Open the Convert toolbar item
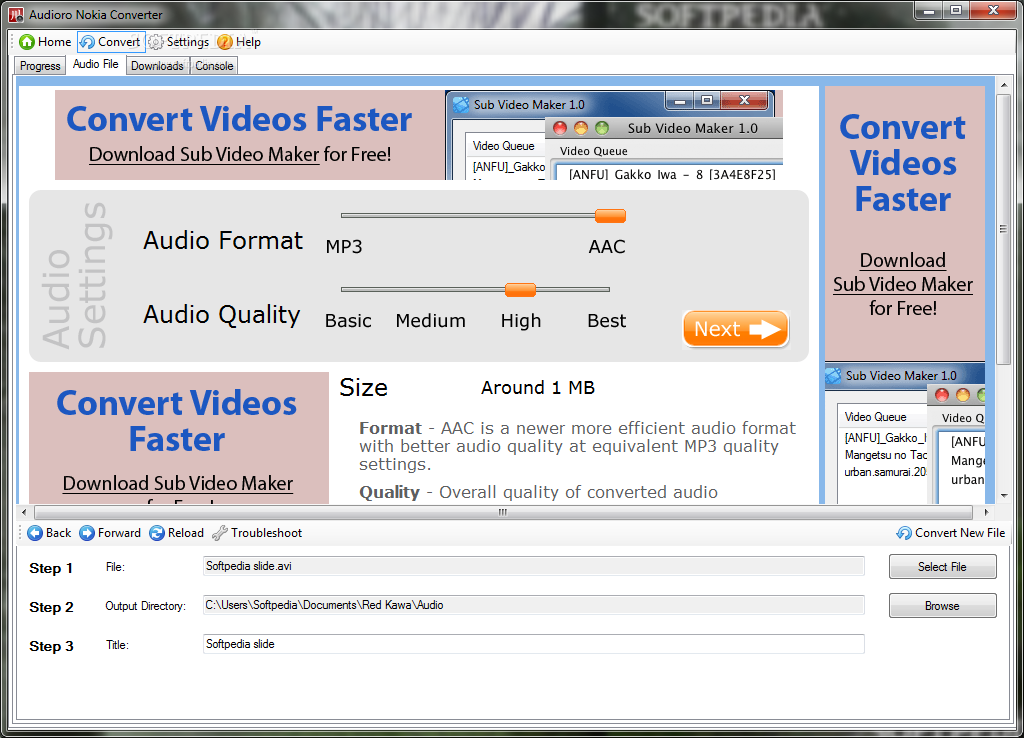The width and height of the screenshot is (1024, 738). coord(110,42)
